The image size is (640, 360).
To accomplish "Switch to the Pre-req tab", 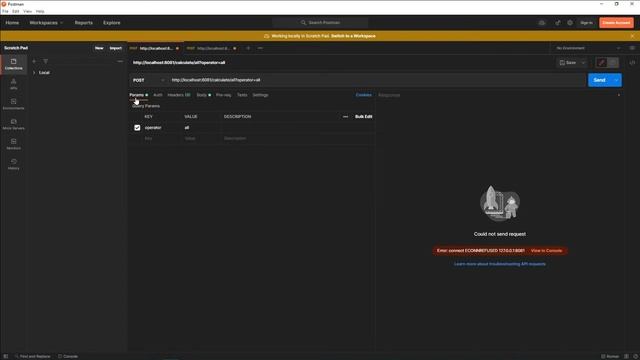I will 223,95.
